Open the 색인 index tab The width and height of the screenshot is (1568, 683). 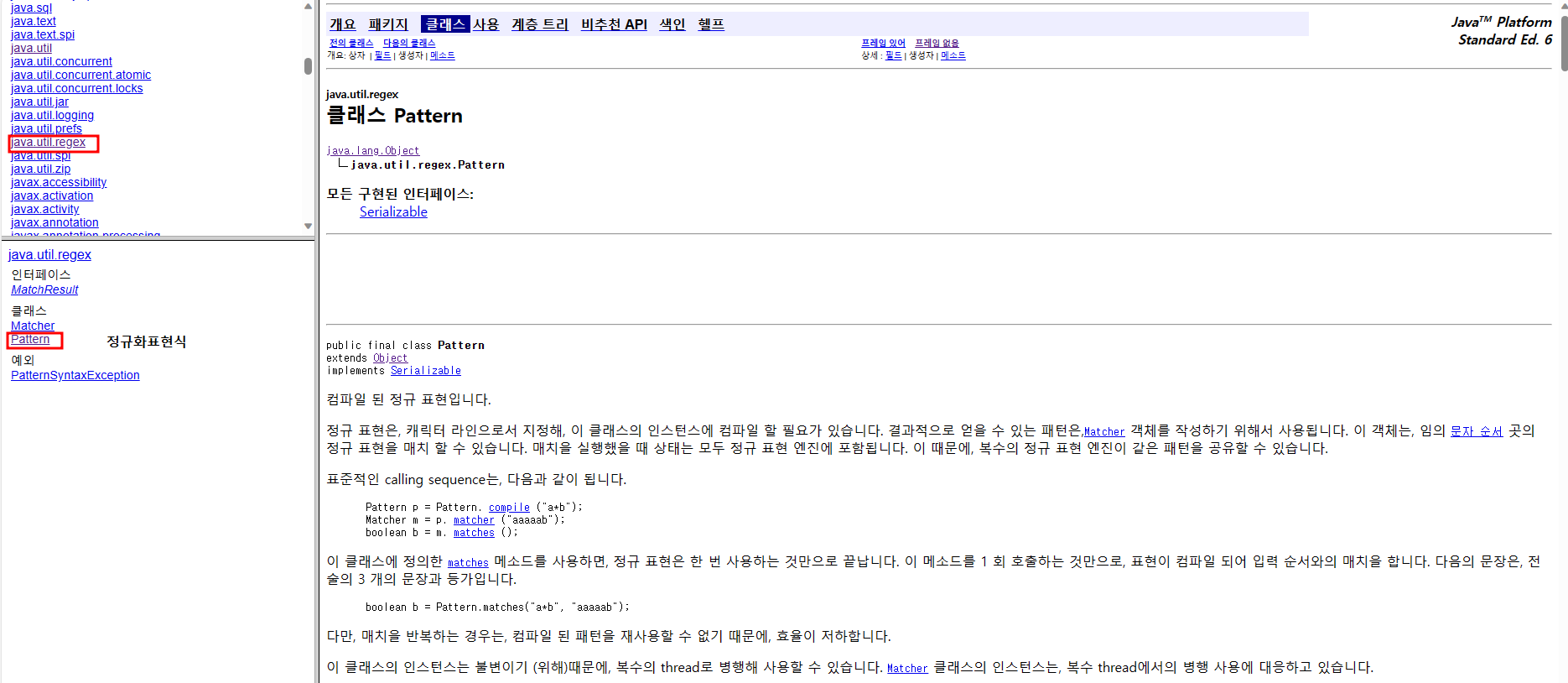point(672,24)
